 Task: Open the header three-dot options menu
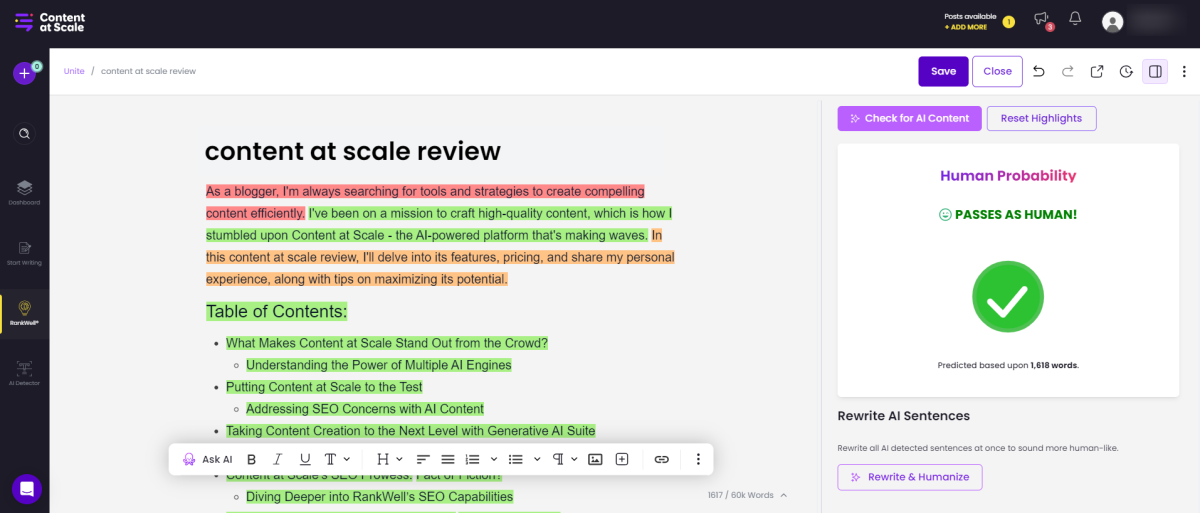coord(1184,71)
